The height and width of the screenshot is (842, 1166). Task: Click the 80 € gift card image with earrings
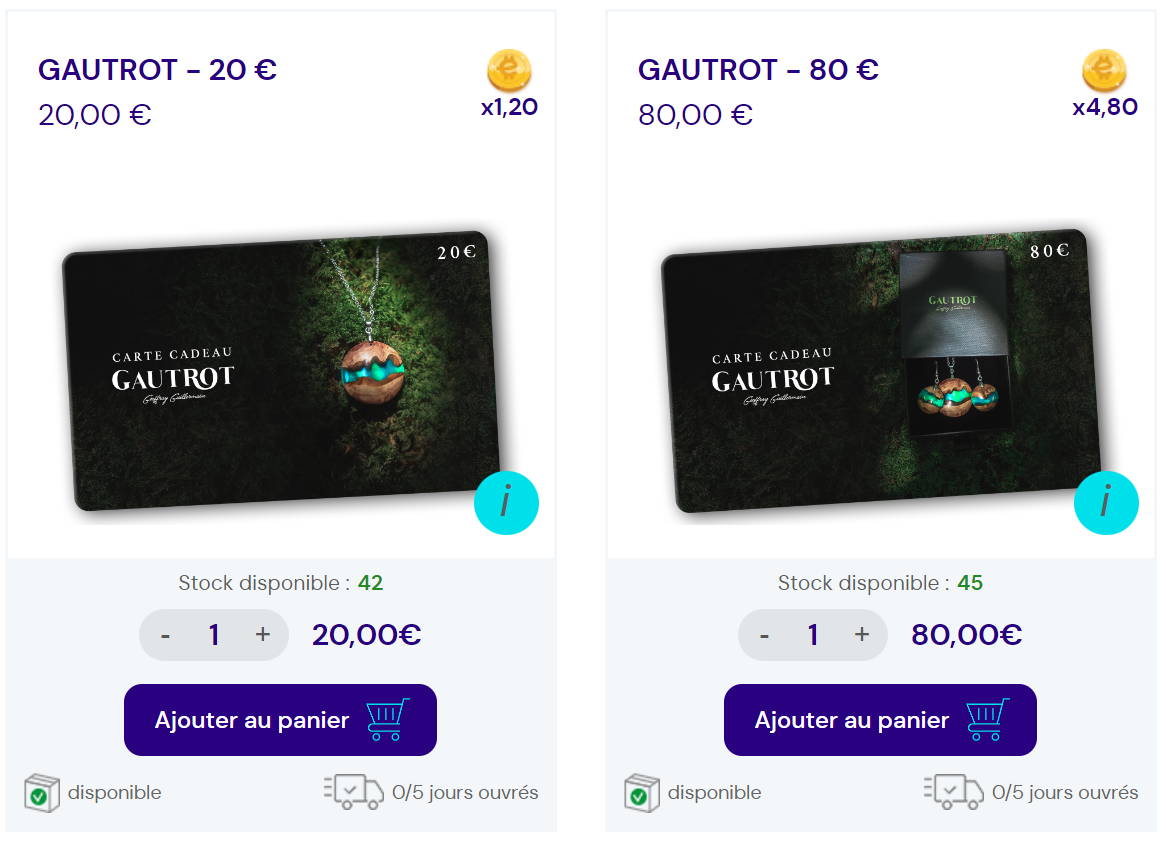[880, 371]
